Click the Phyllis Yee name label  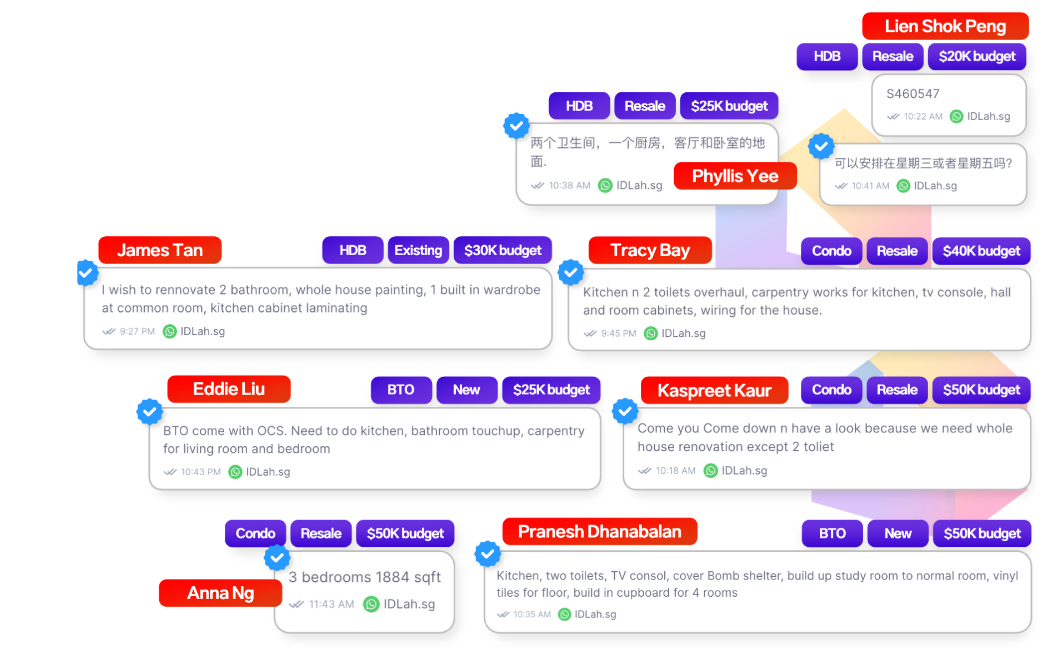(x=735, y=176)
